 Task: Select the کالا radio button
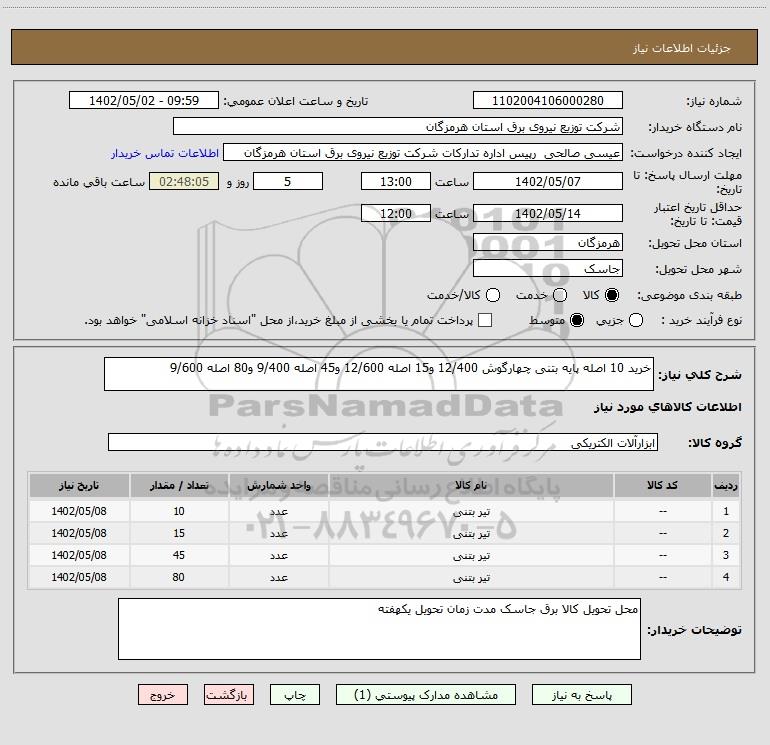(x=612, y=295)
